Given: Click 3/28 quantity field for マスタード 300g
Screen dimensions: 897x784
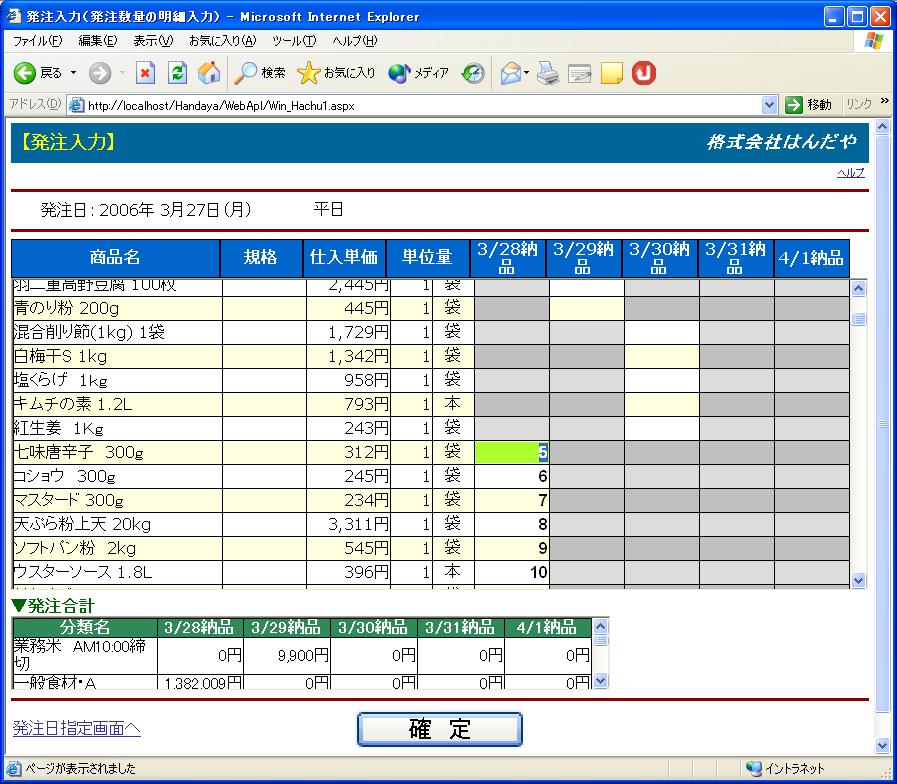Looking at the screenshot, I should tap(511, 500).
